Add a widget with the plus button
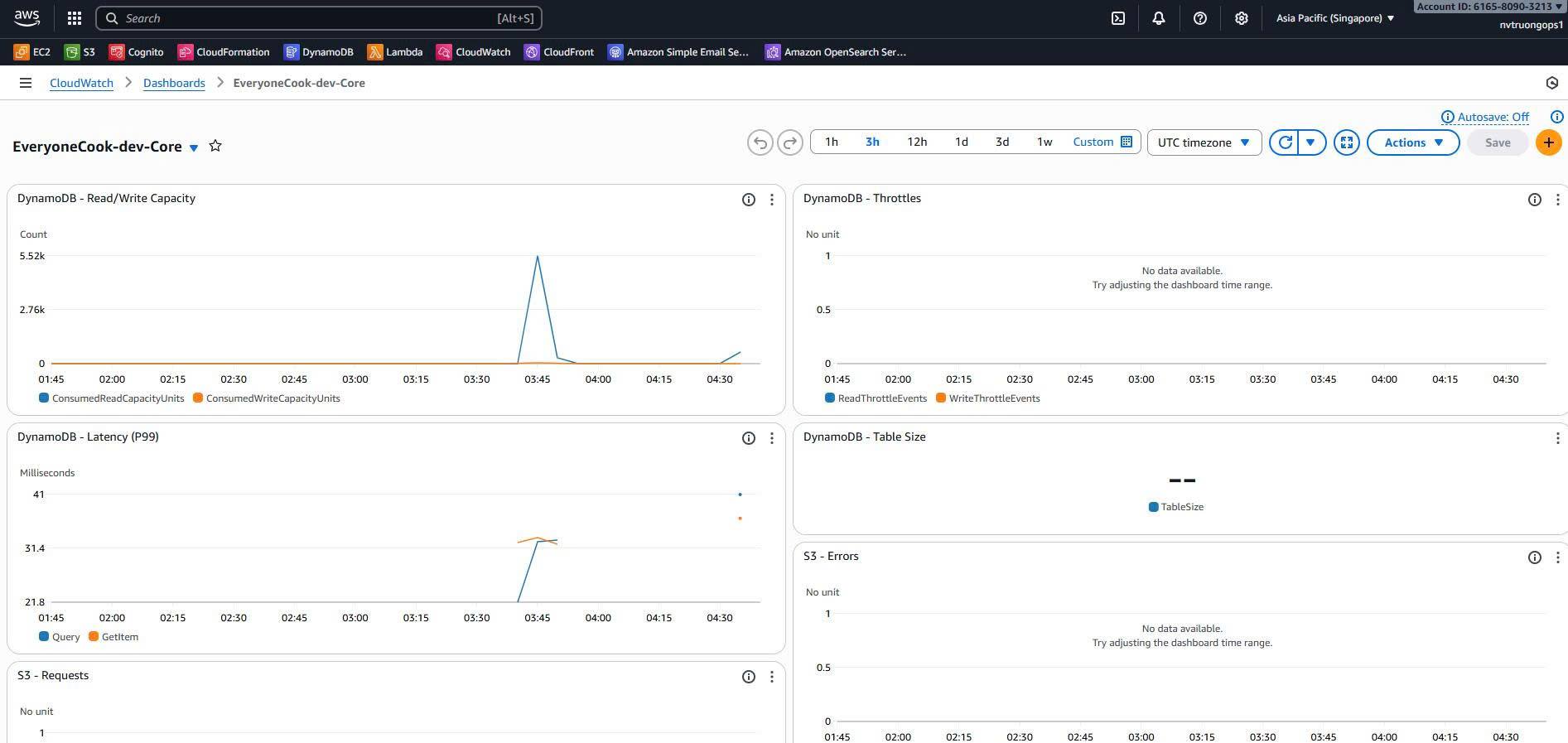This screenshot has width=1568, height=743. pos(1548,142)
